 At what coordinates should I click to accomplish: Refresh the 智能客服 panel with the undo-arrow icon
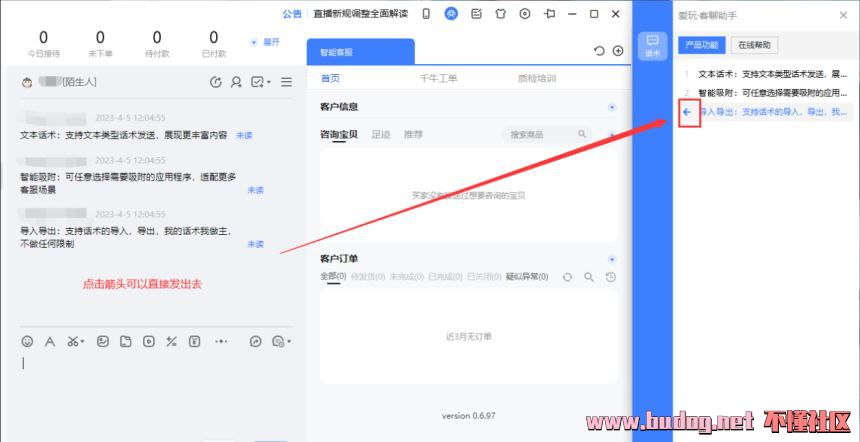click(599, 51)
